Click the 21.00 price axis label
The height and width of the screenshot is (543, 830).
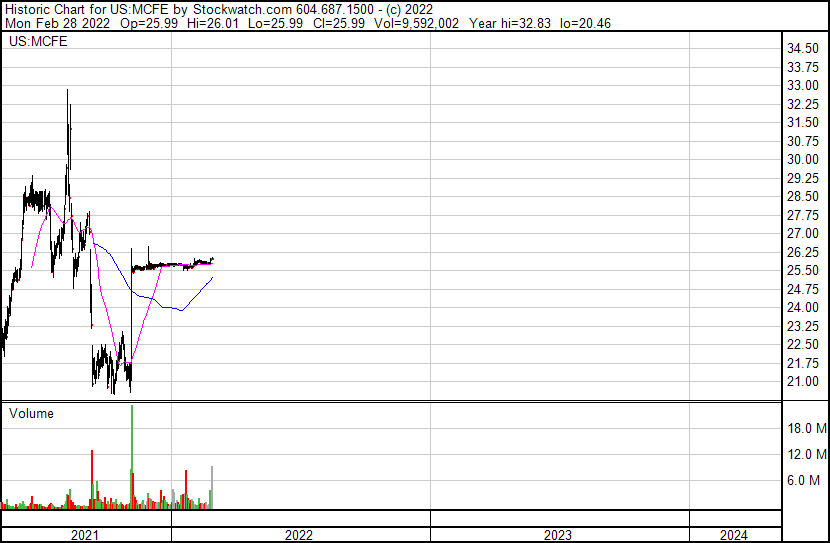point(802,381)
